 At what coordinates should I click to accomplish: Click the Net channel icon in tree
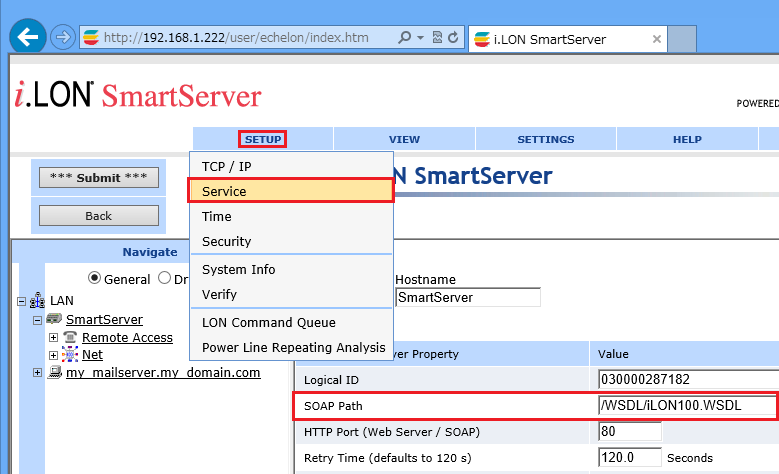[x=70, y=355]
